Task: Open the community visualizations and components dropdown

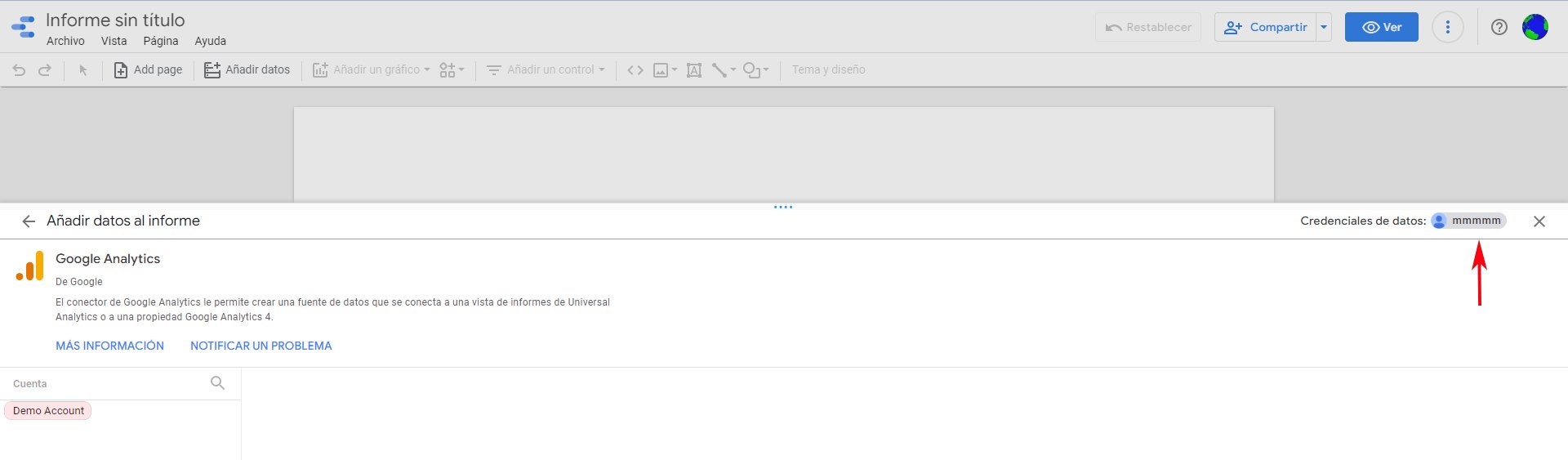Action: pyautogui.click(x=452, y=70)
